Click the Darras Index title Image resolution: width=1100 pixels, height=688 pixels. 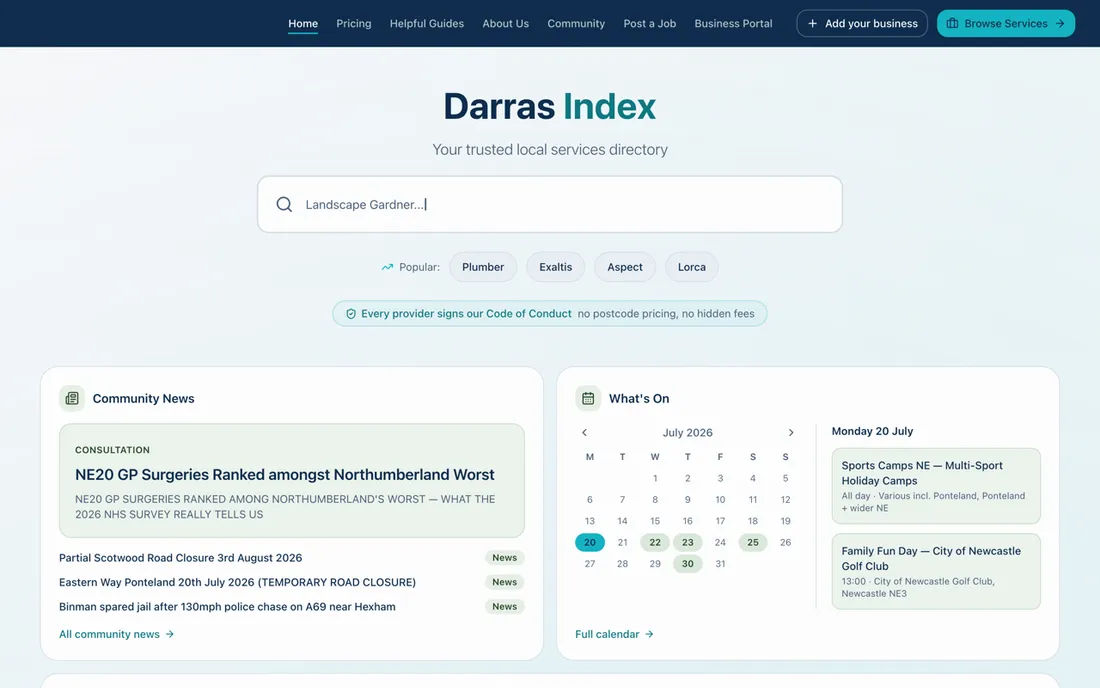pos(550,107)
